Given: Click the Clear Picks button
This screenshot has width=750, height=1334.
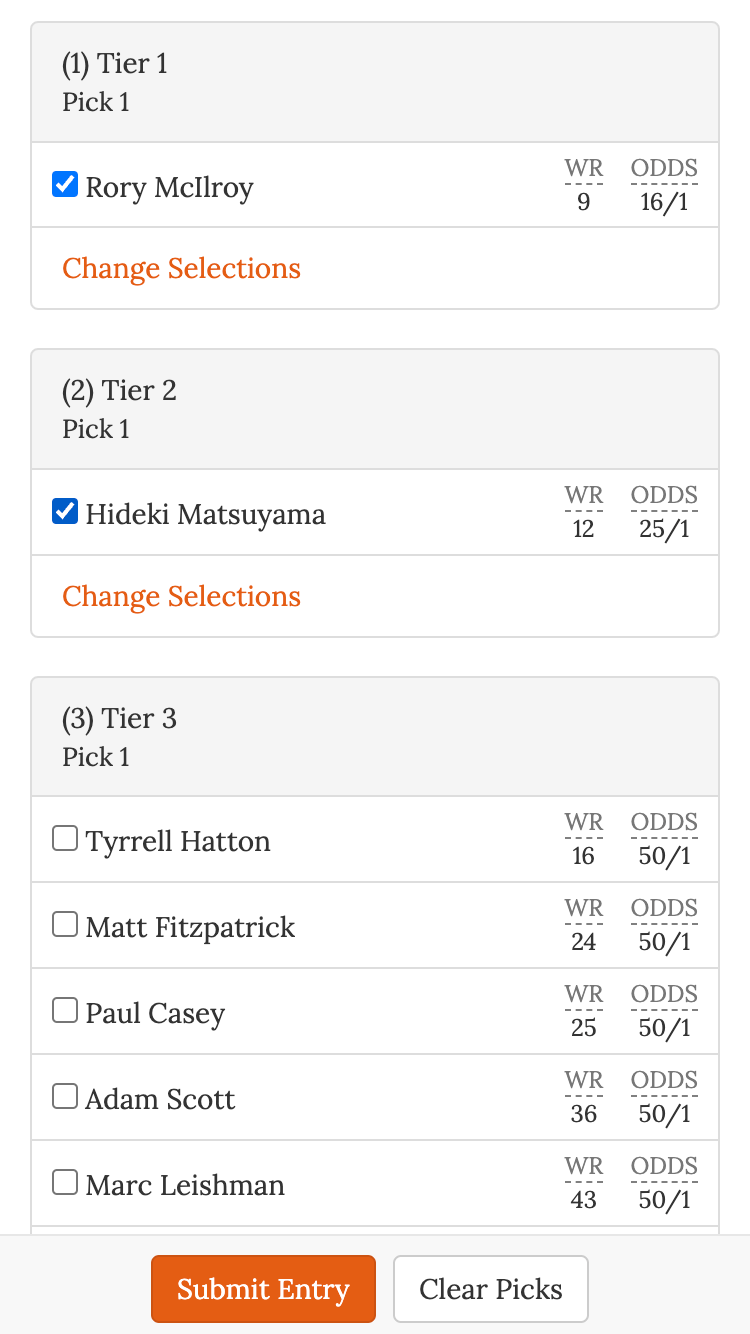Looking at the screenshot, I should [491, 1289].
